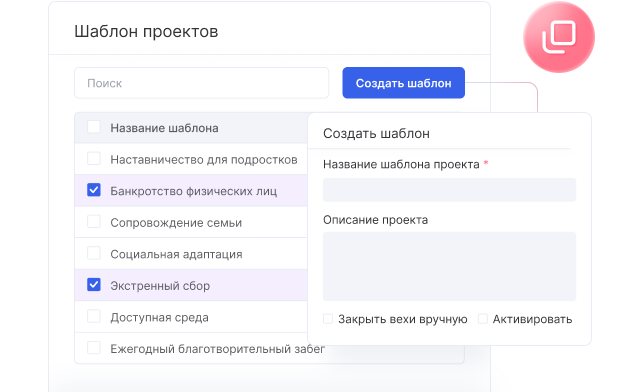This screenshot has width=642, height=392.
Task: Select the Социальная адаптация checkbox
Action: point(94,253)
